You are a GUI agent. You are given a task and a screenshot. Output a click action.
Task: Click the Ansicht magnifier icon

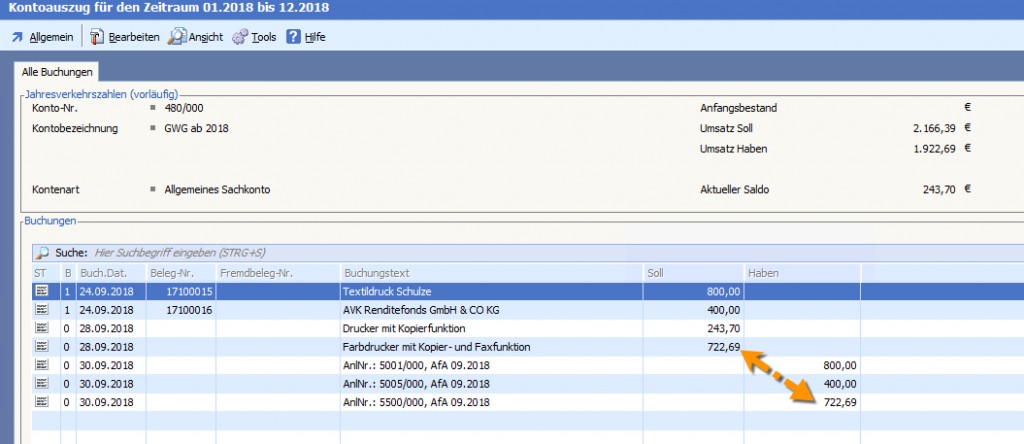click(x=176, y=37)
